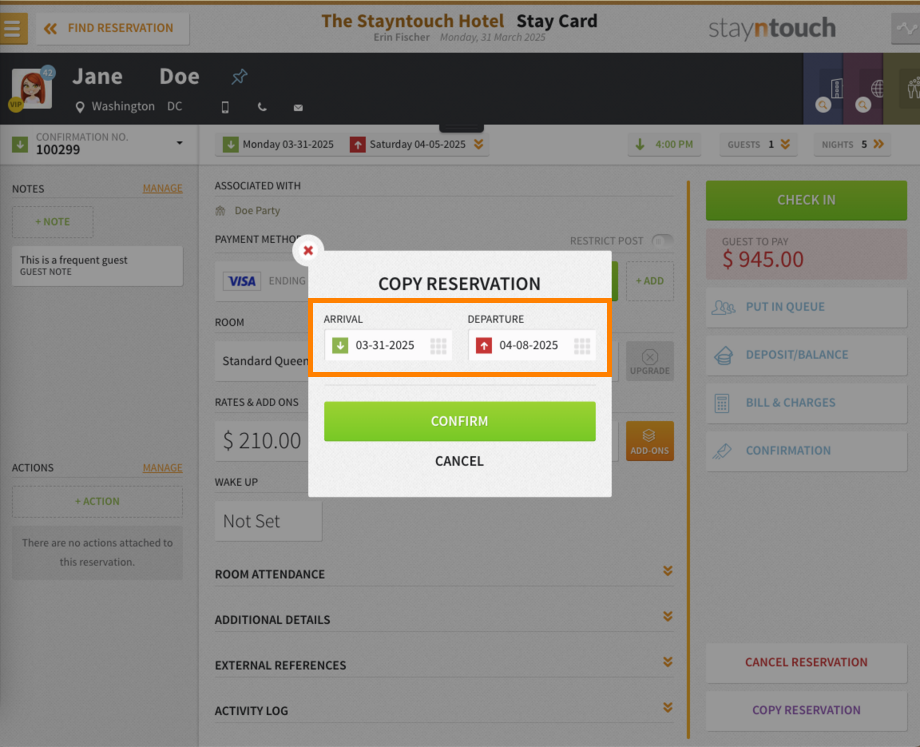Open the travel agent globe tab
Screen dimensions: 920x747
click(863, 89)
